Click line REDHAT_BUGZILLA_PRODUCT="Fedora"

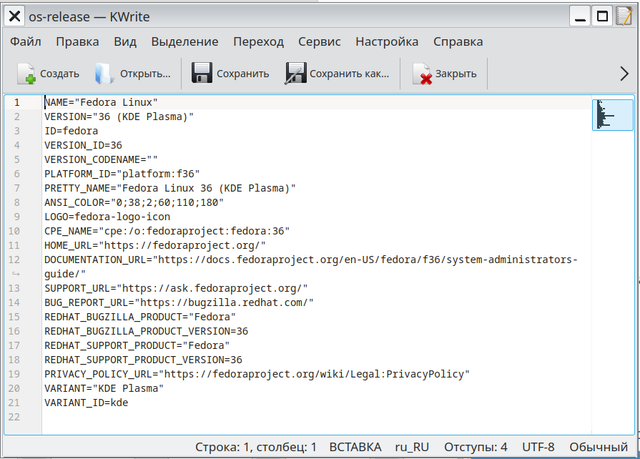tap(140, 317)
